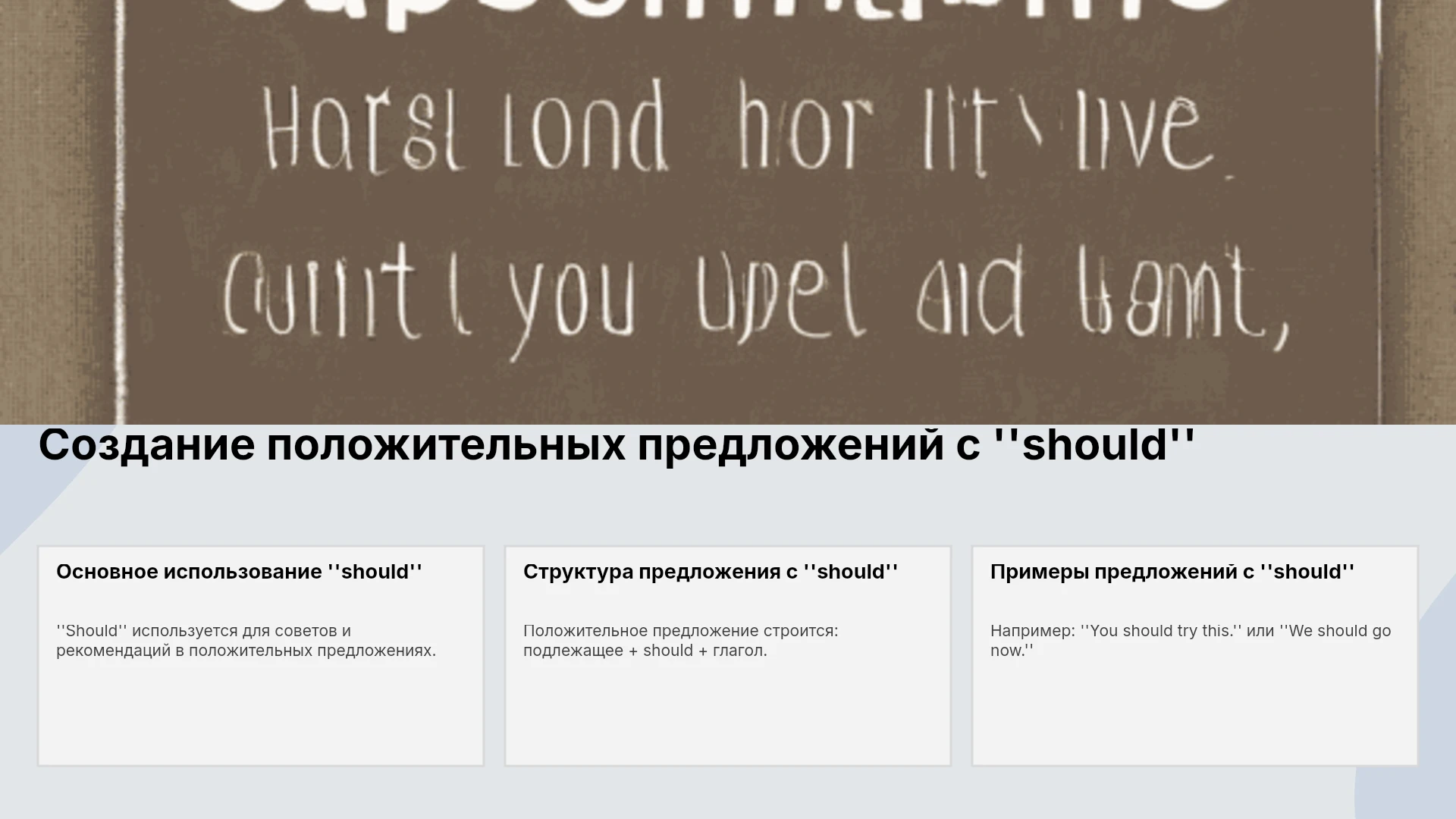The image size is (1456, 819).
Task: Click the paragraph starting "Should используется для советов"
Action: 246,641
